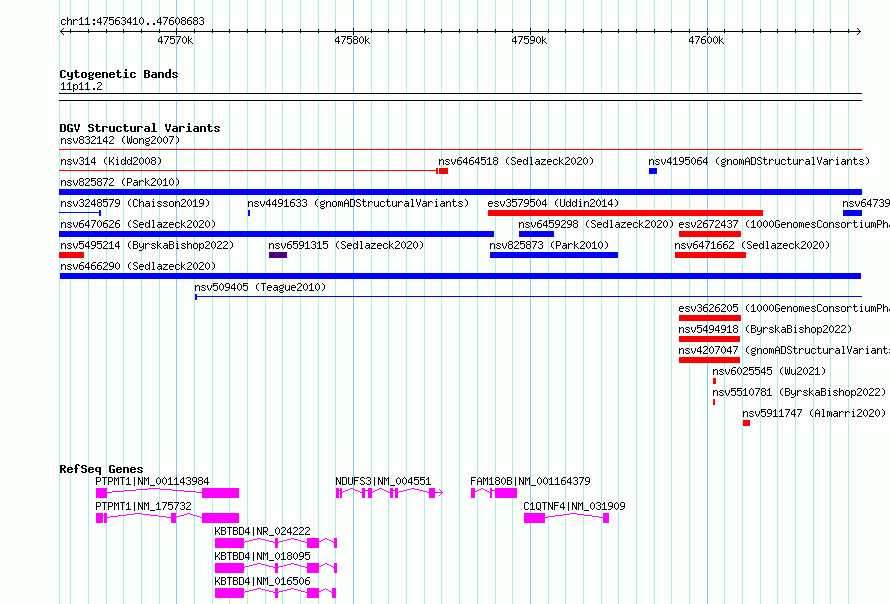Select the nsv825872 (Park2010) label
The image size is (890, 604).
[x=120, y=182]
